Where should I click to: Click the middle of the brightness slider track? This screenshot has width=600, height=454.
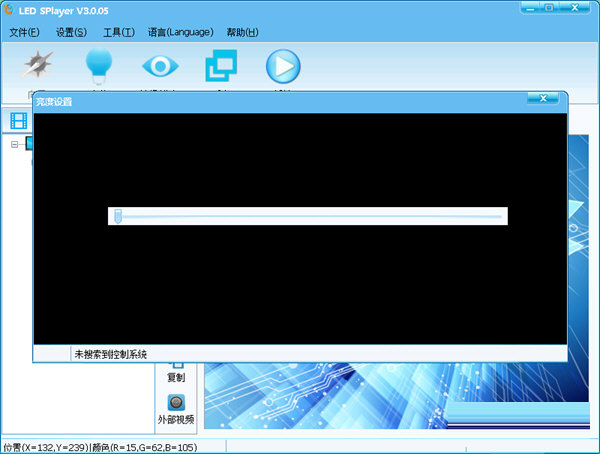click(x=308, y=216)
